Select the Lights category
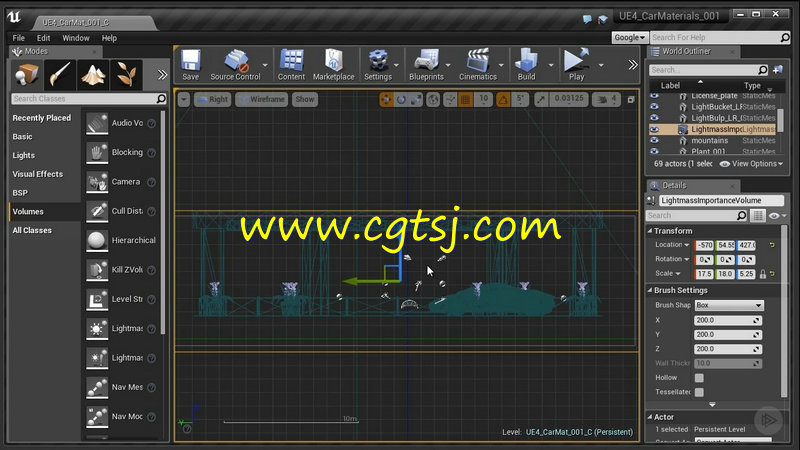The image size is (800, 450). coord(23,155)
